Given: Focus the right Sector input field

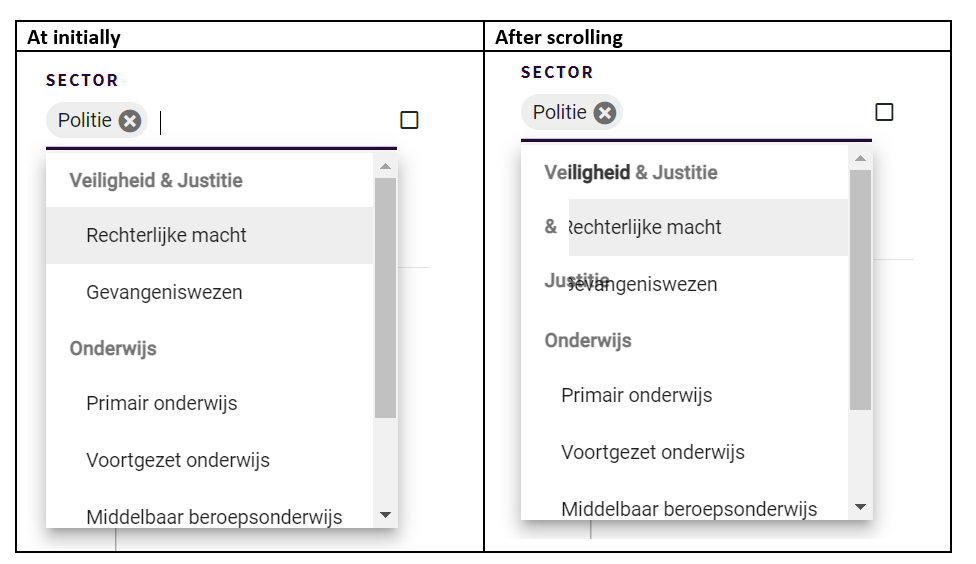Looking at the screenshot, I should 746,113.
